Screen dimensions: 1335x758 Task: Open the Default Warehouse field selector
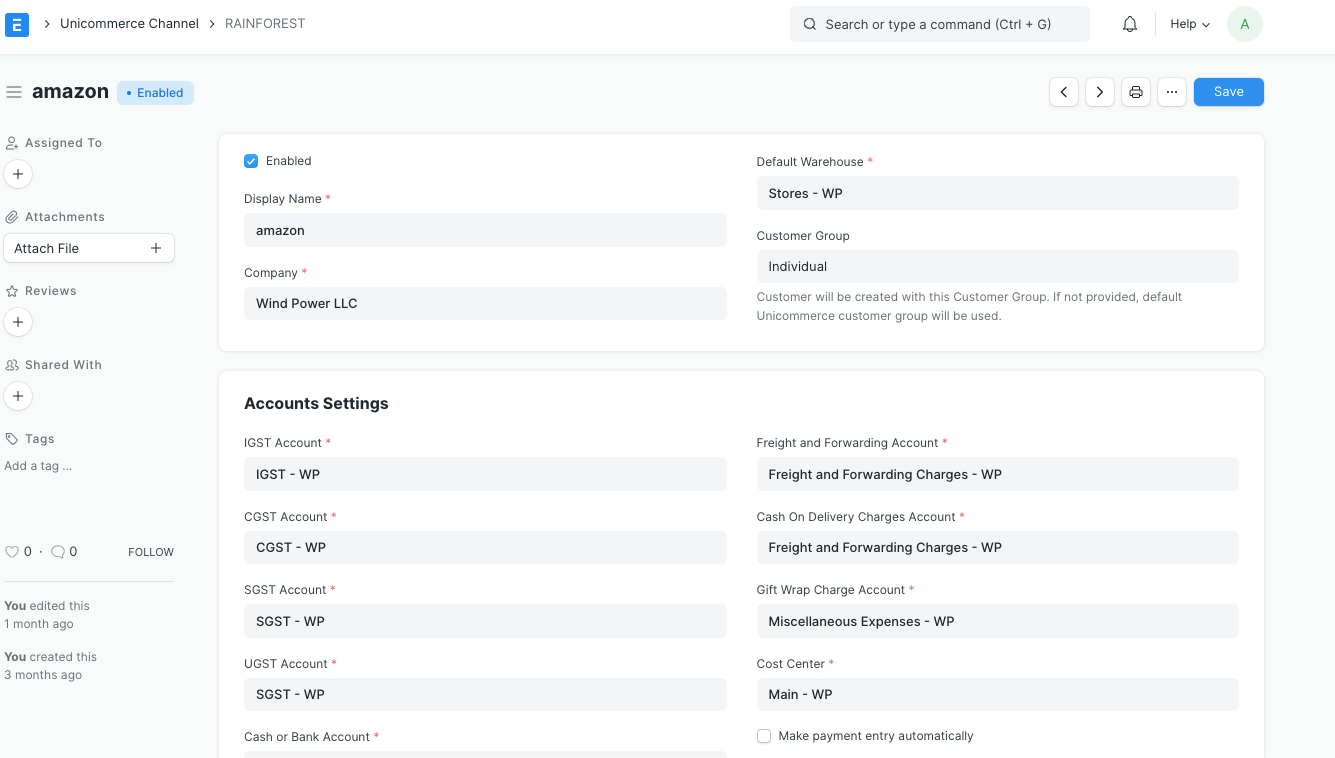pos(997,192)
